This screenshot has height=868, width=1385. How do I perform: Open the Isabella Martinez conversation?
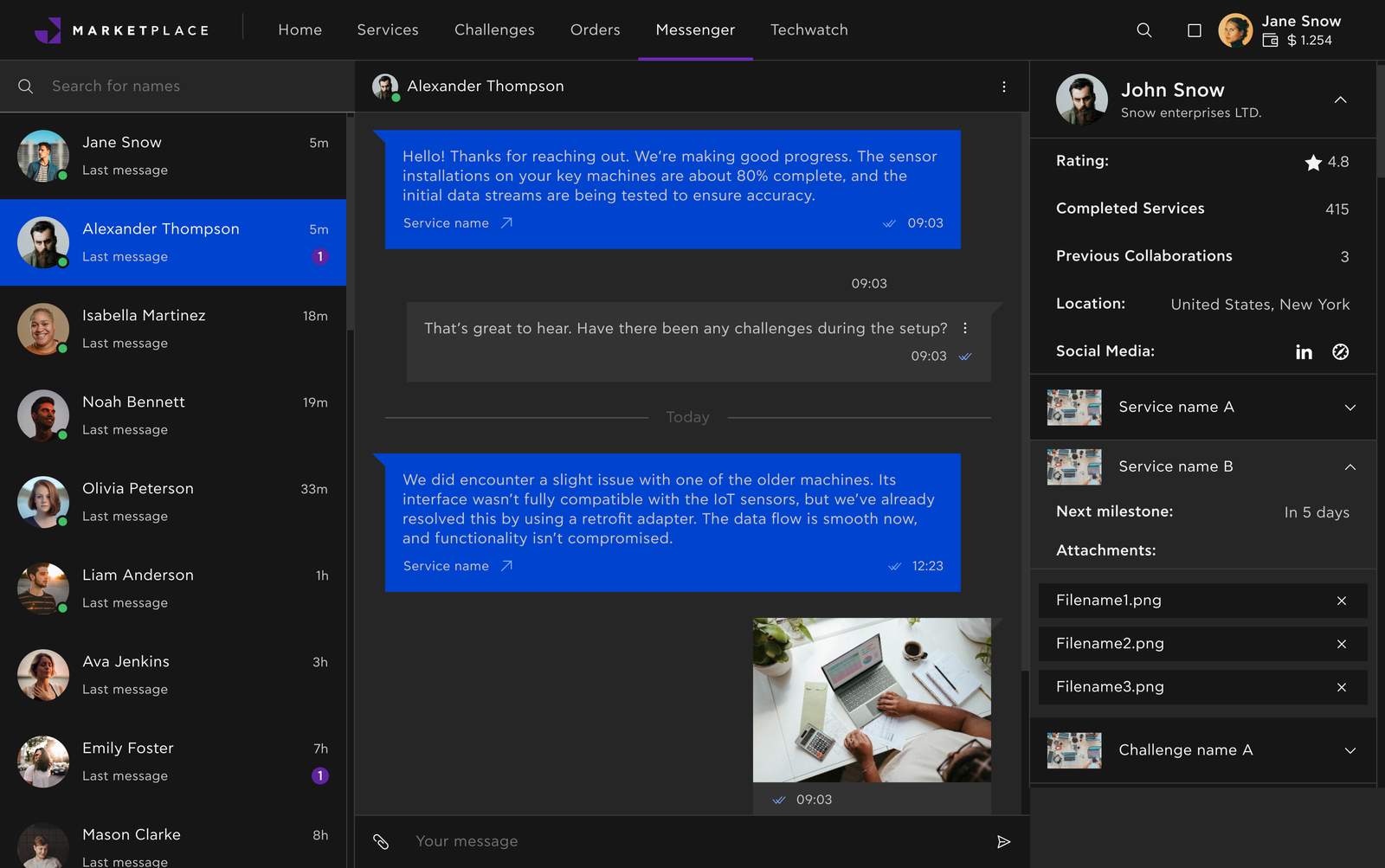(x=173, y=329)
